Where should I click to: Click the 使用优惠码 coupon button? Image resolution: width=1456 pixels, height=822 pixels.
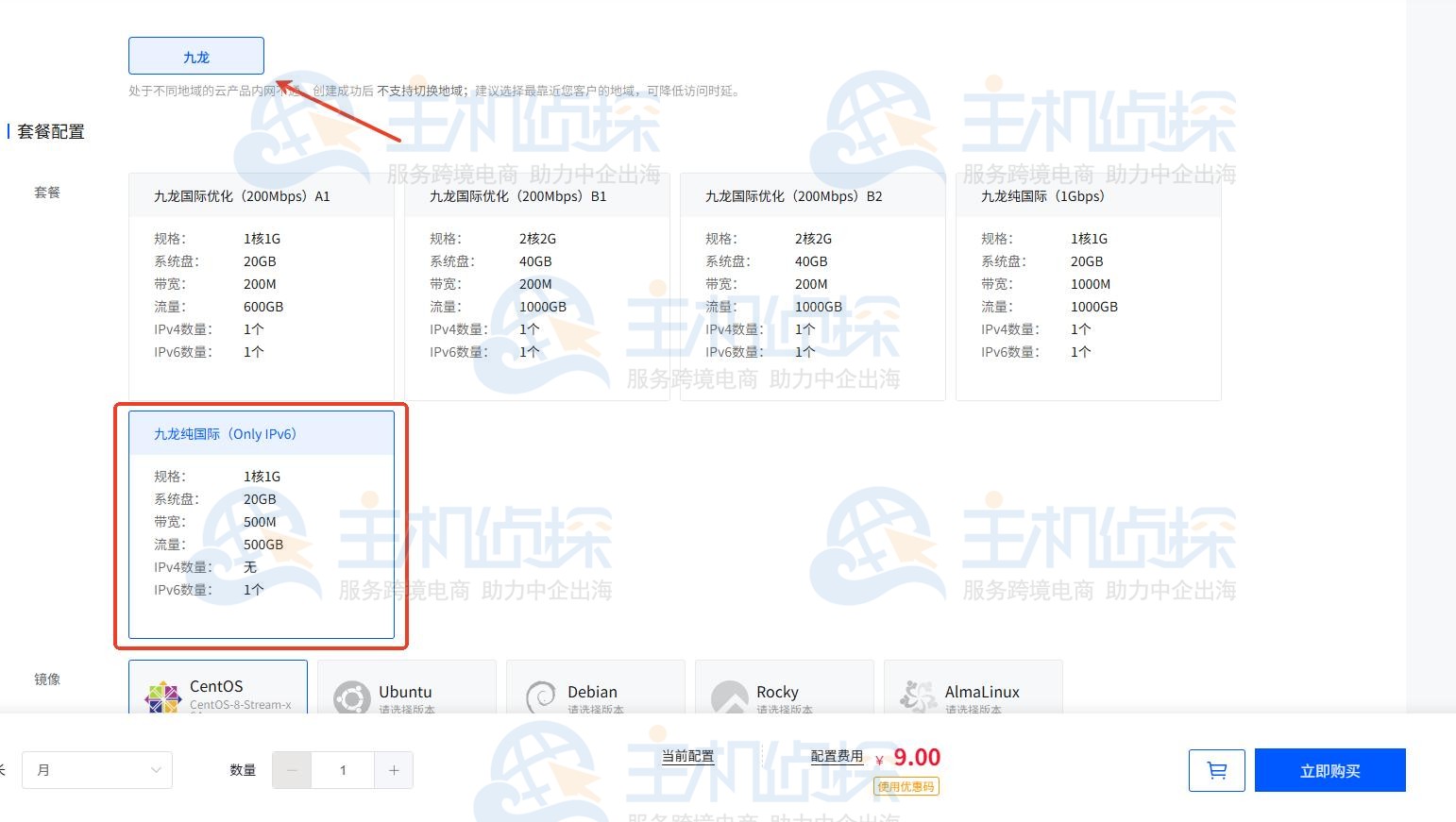click(x=906, y=786)
